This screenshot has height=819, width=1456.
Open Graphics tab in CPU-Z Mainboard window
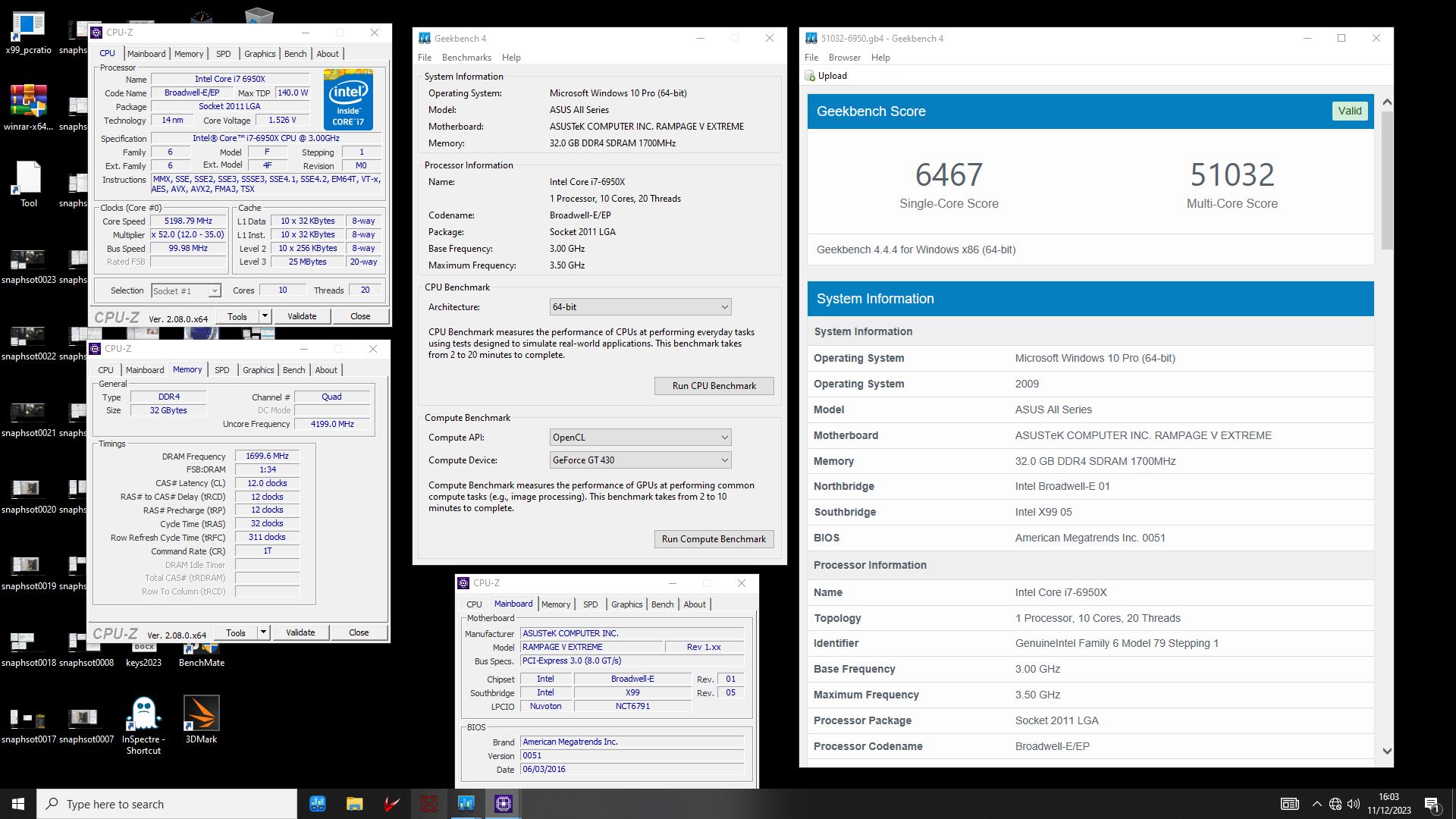click(x=626, y=604)
